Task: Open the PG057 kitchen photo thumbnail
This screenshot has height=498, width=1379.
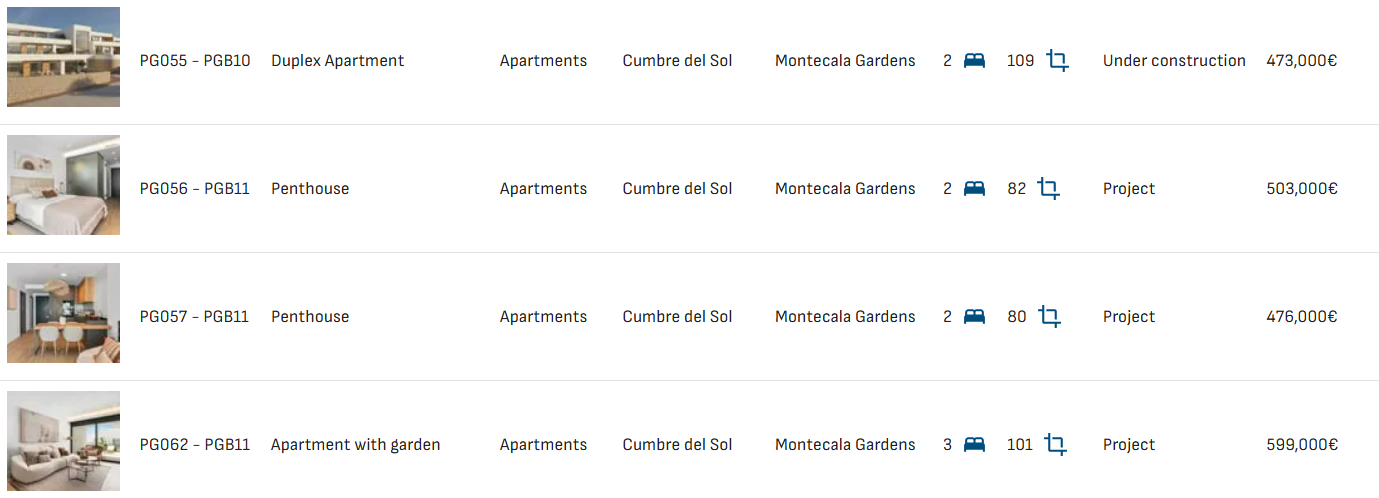Action: [63, 313]
